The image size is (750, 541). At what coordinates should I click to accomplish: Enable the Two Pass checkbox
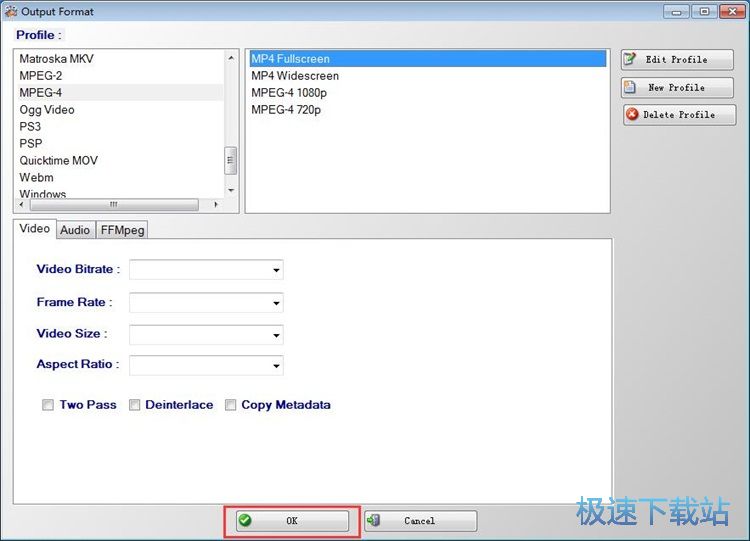[x=48, y=405]
